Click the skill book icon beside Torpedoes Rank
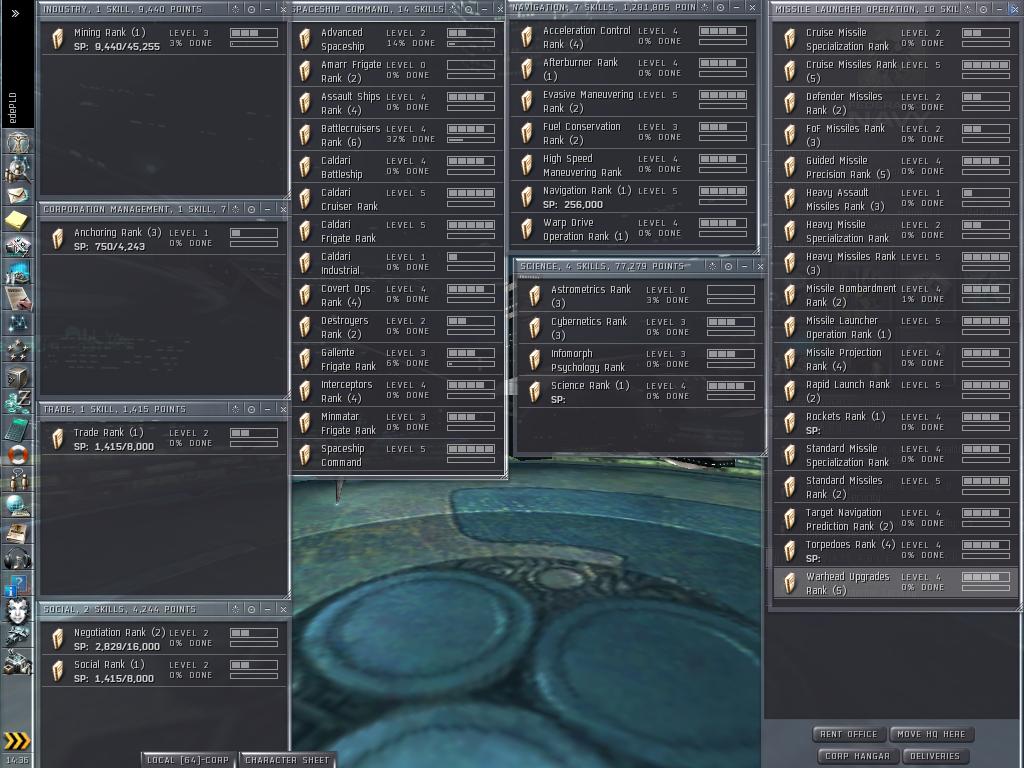 coord(790,551)
